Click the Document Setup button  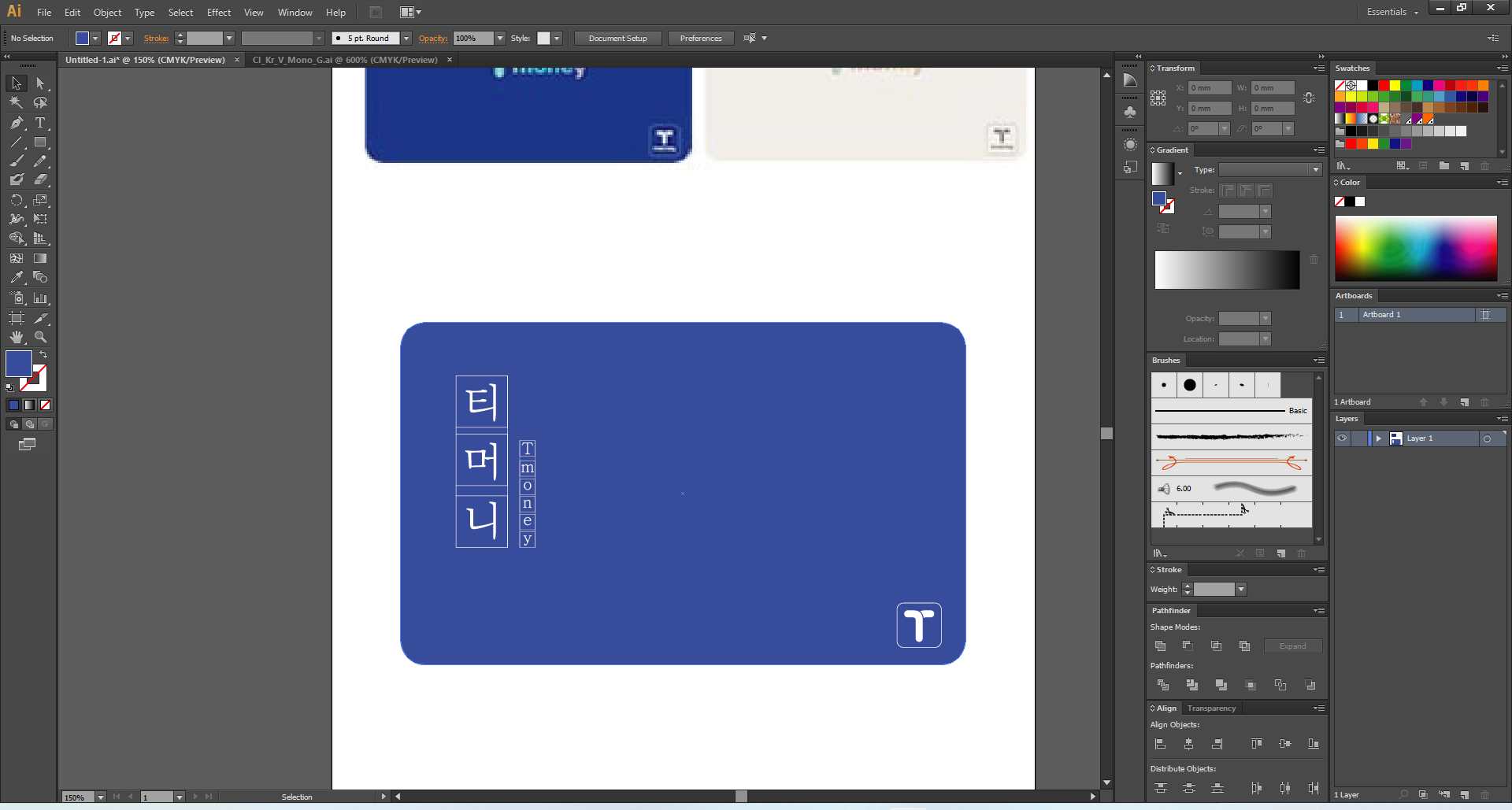[x=618, y=39]
